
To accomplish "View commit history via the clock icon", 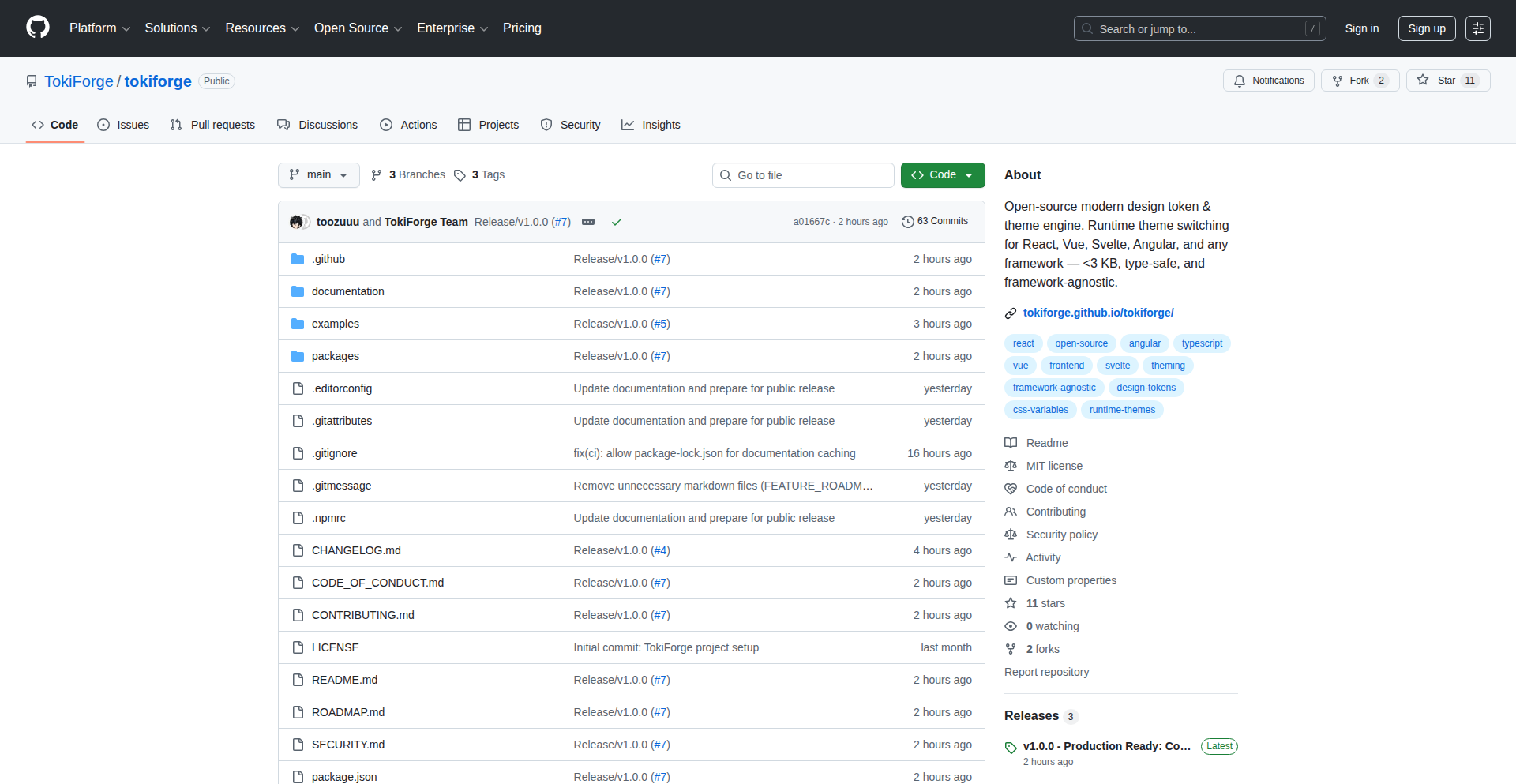I will point(906,222).
